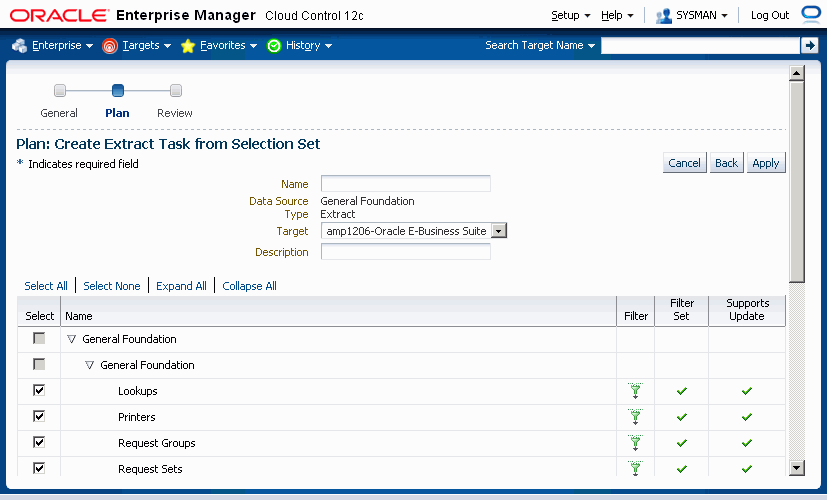Click the search go arrow button

[809, 45]
